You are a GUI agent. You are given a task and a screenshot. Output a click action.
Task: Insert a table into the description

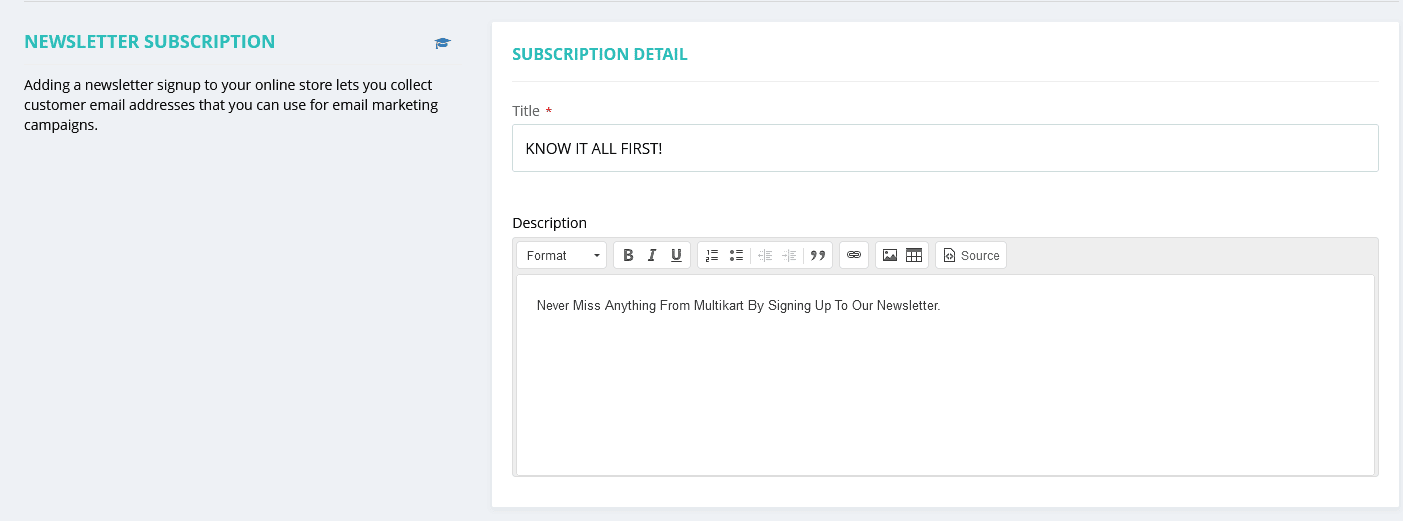click(913, 255)
